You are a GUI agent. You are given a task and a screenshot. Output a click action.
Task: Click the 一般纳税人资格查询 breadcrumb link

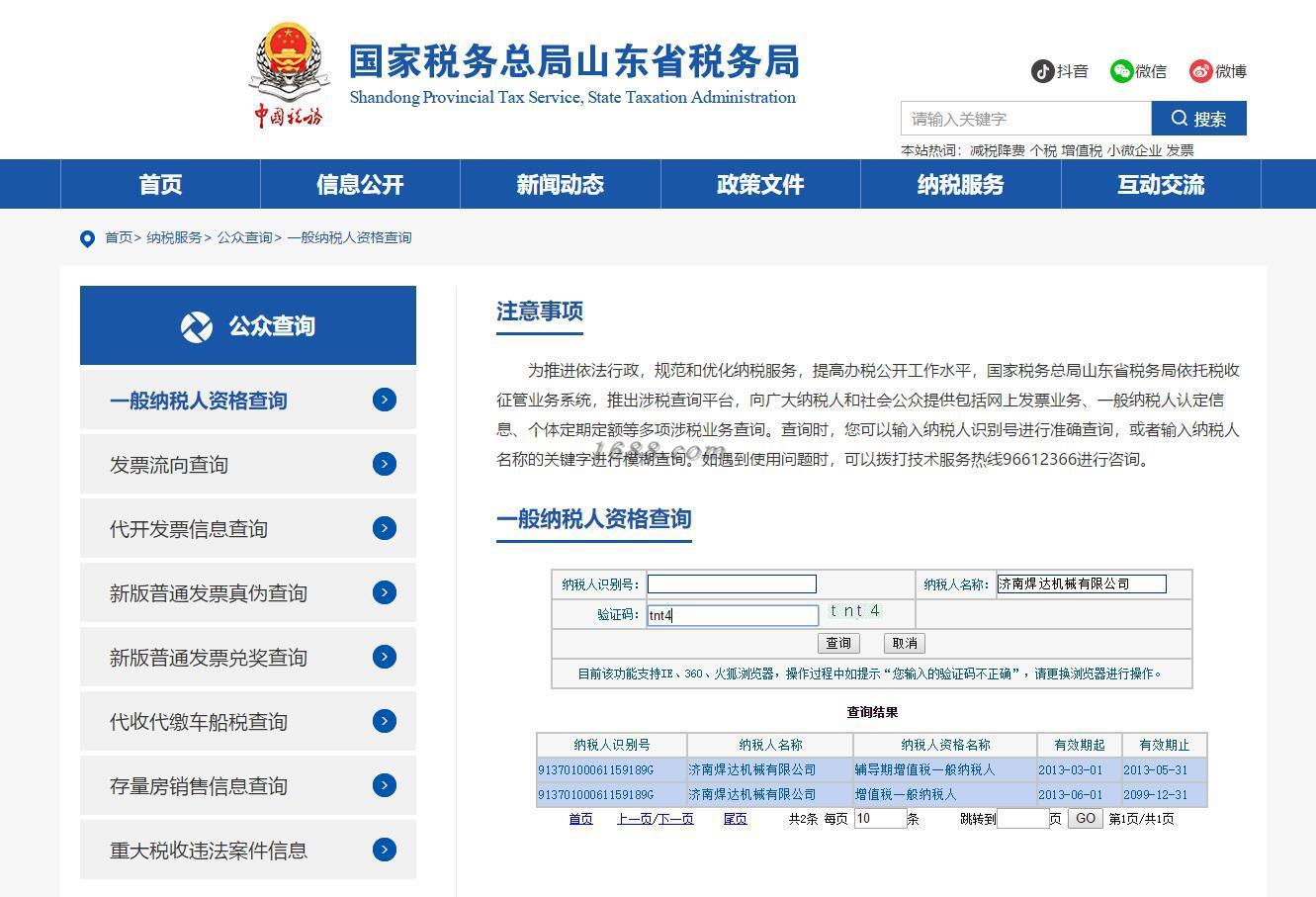[349, 238]
